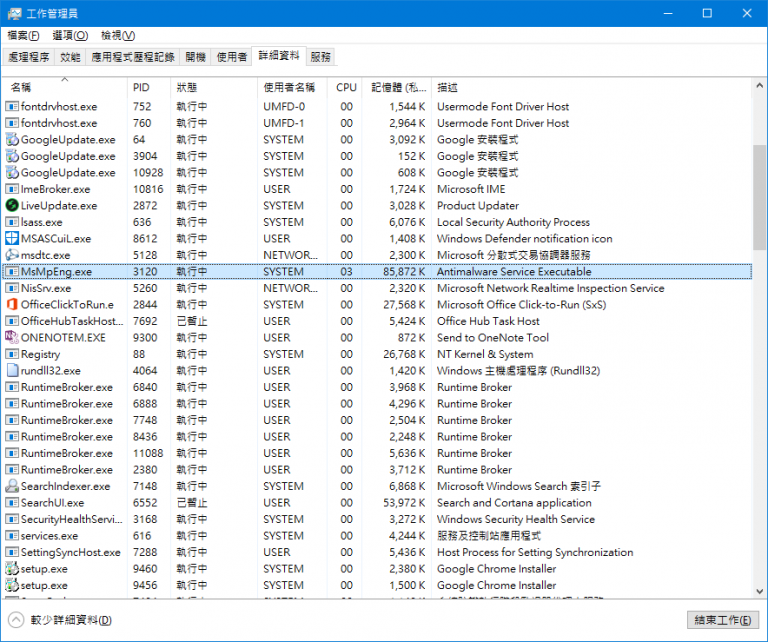Click the Task Manager title bar icon
This screenshot has width=768, height=642.
tap(14, 13)
